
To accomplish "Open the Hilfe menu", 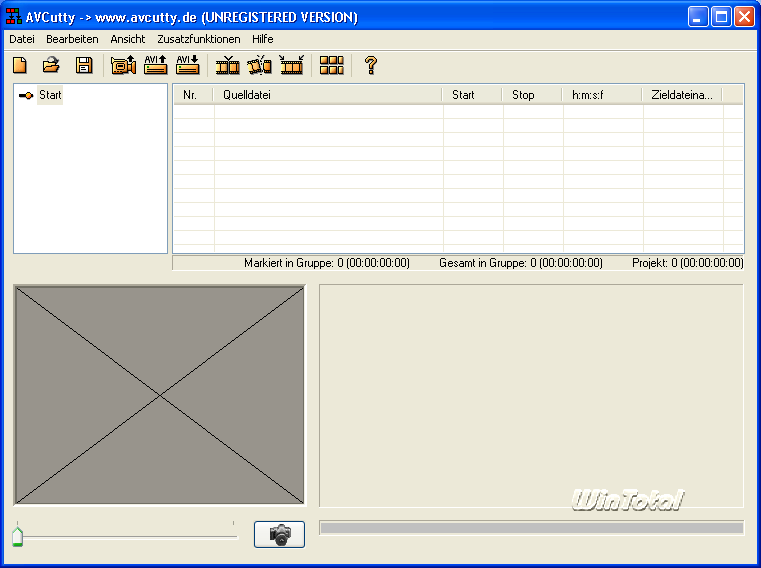I will 263,39.
